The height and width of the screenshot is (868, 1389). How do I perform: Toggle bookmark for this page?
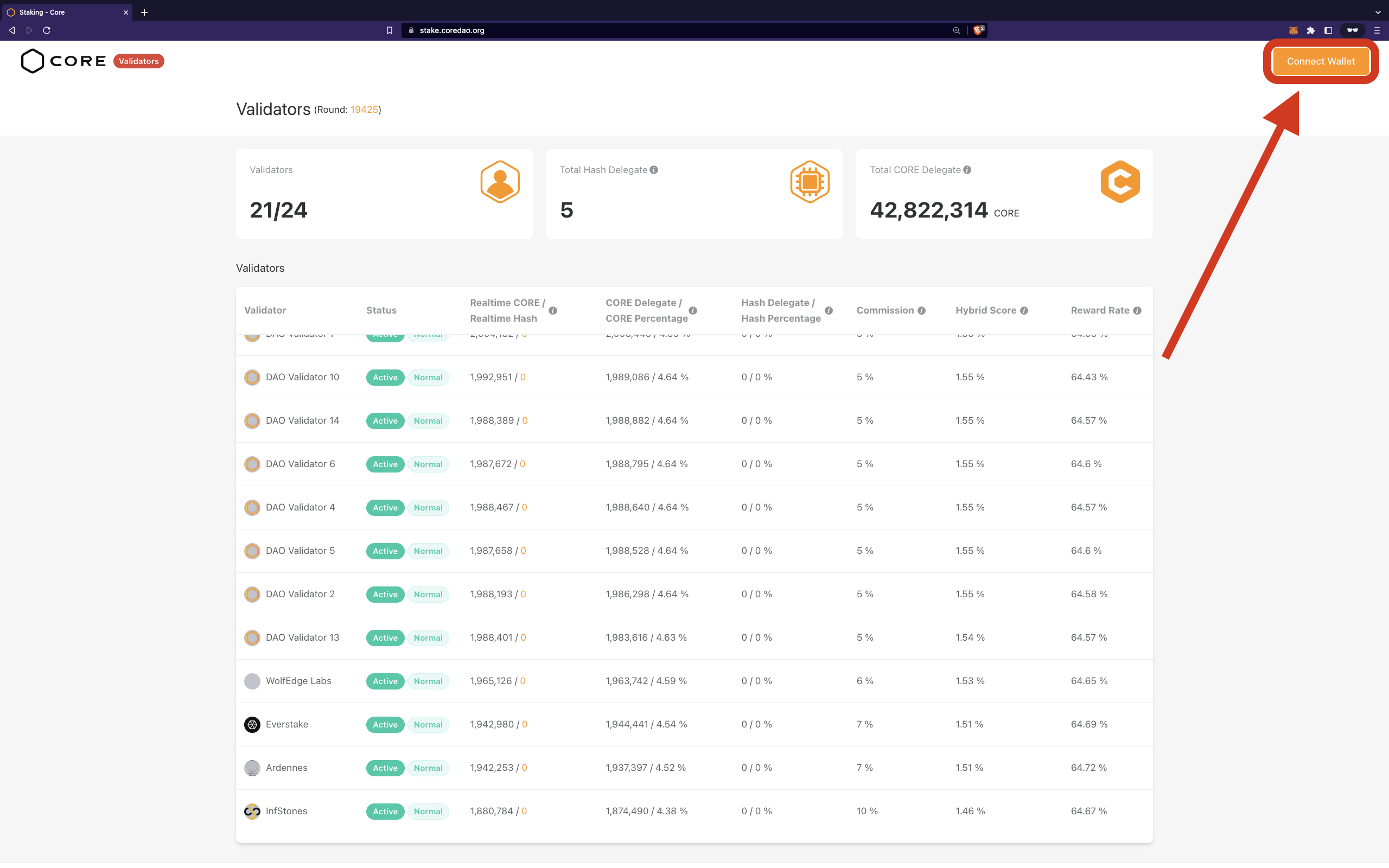click(x=390, y=30)
